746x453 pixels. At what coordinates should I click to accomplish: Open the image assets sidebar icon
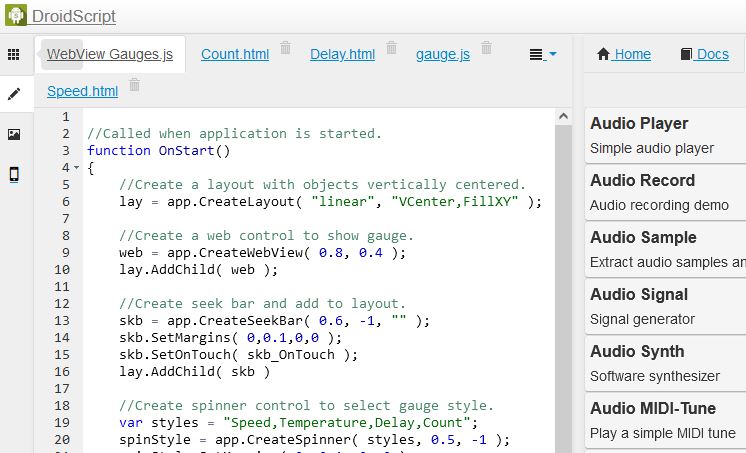click(x=14, y=134)
